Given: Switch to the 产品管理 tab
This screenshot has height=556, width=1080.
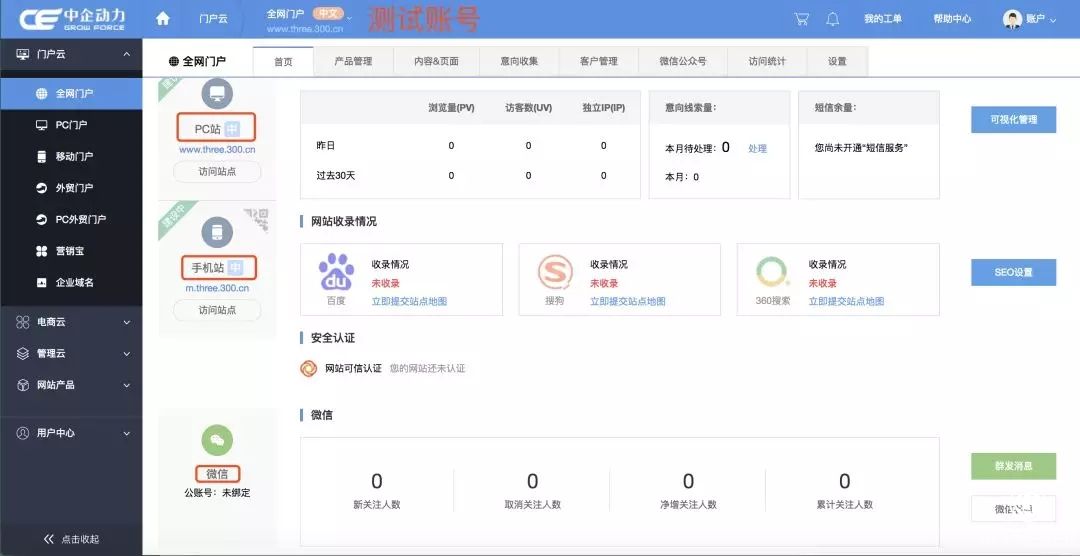Looking at the screenshot, I should pyautogui.click(x=352, y=61).
